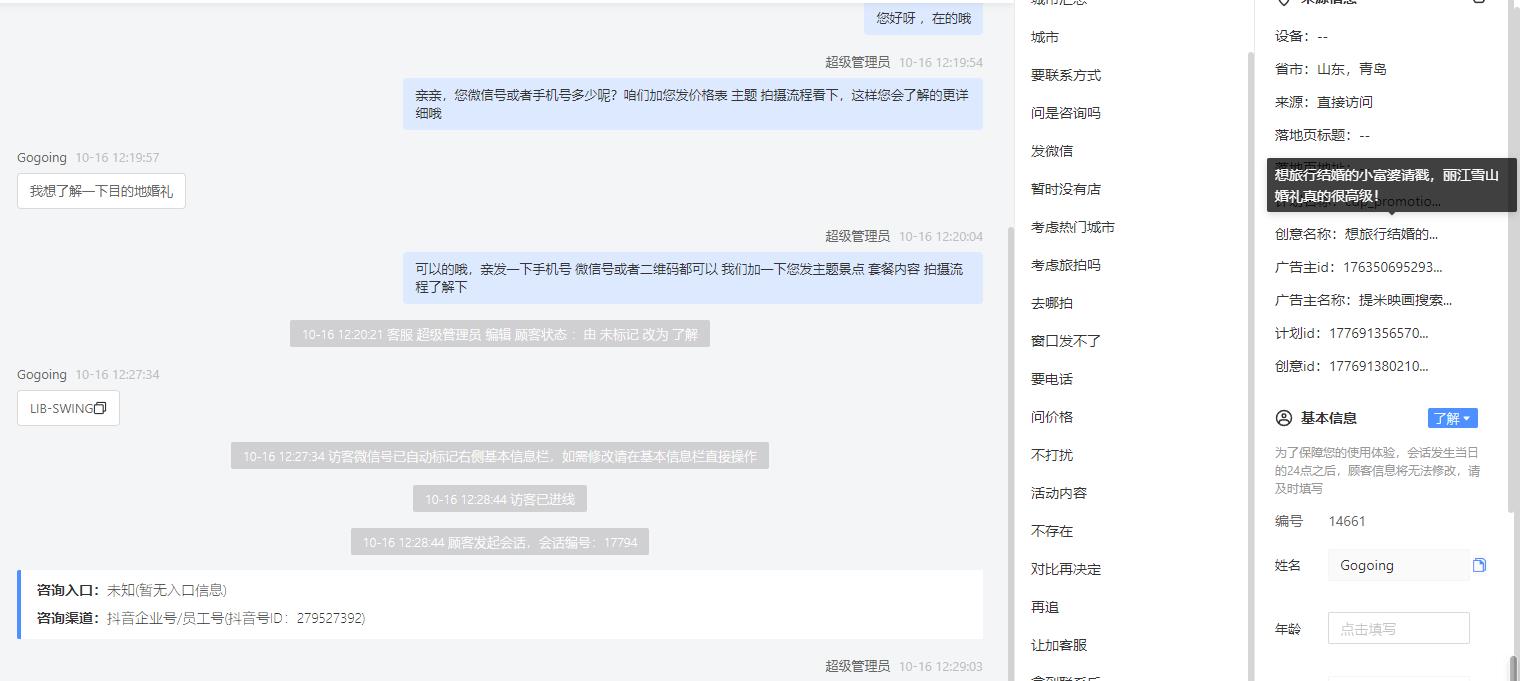Choose the 窗口发不了 quick reply
Viewport: 1520px width, 681px height.
(1066, 341)
